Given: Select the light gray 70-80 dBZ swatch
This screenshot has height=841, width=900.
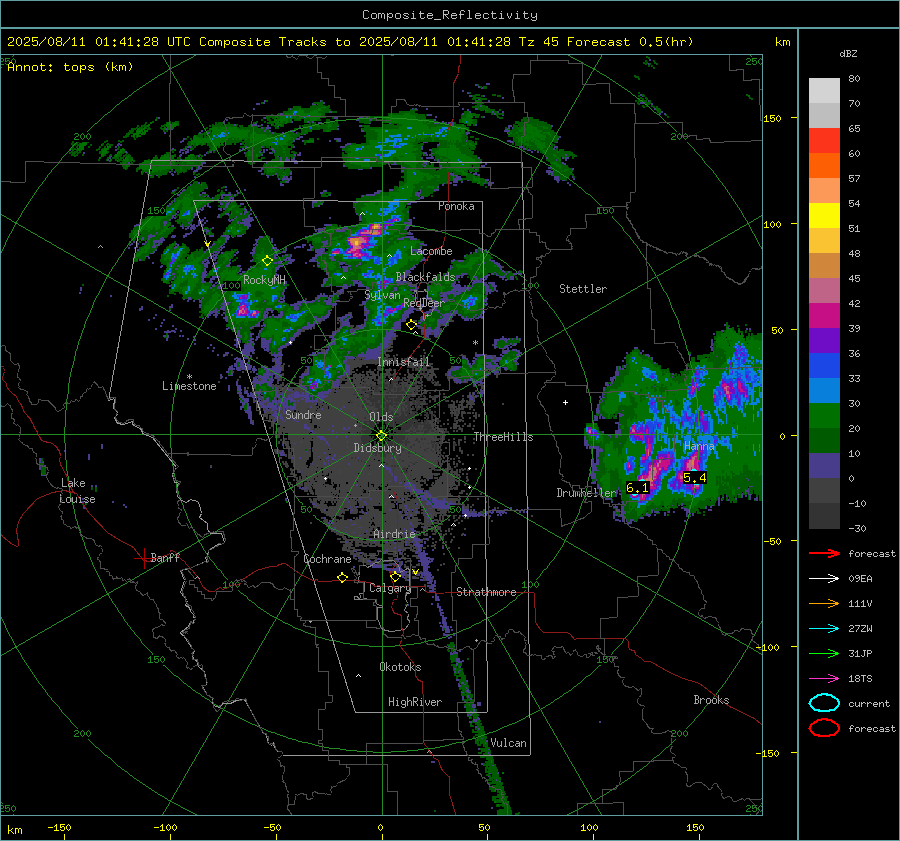Looking at the screenshot, I should (824, 91).
